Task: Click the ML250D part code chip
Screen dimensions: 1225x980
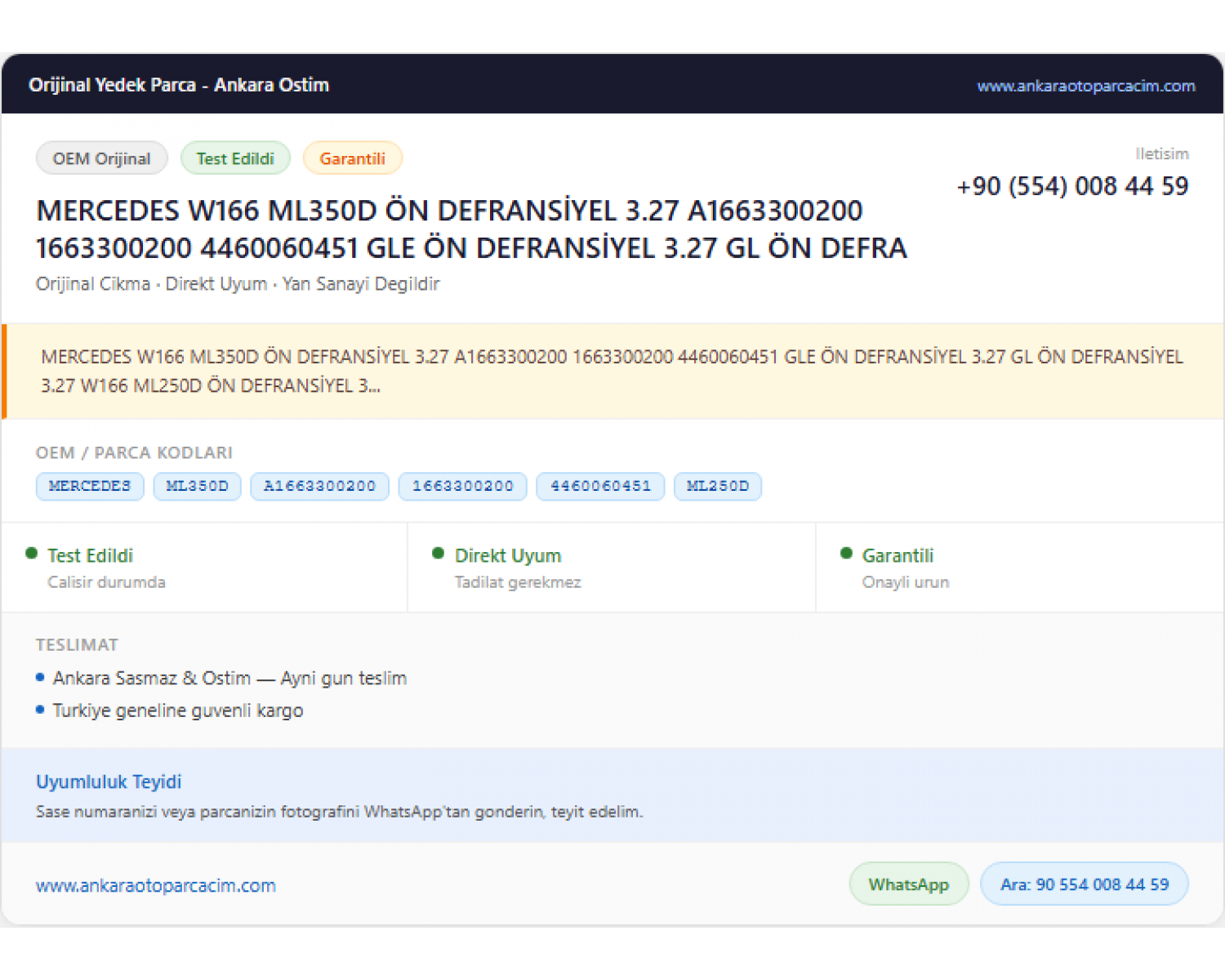Action: click(x=718, y=486)
